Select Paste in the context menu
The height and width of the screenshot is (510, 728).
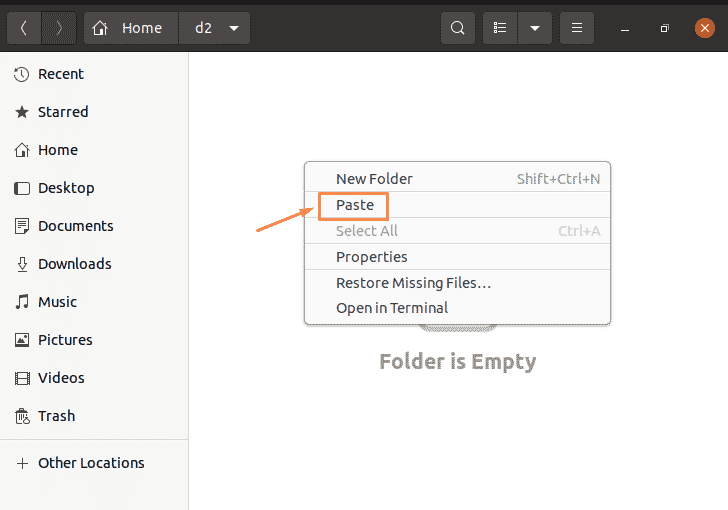pos(457,205)
